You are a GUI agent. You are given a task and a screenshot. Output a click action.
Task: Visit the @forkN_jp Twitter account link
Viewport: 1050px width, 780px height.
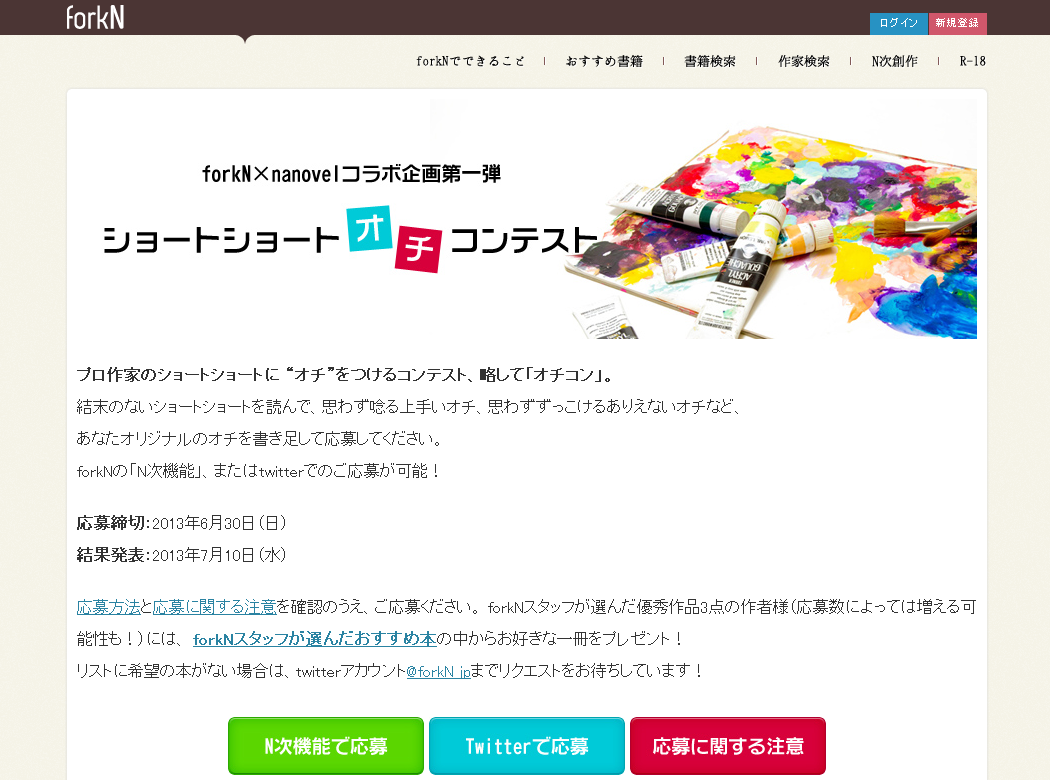click(439, 671)
